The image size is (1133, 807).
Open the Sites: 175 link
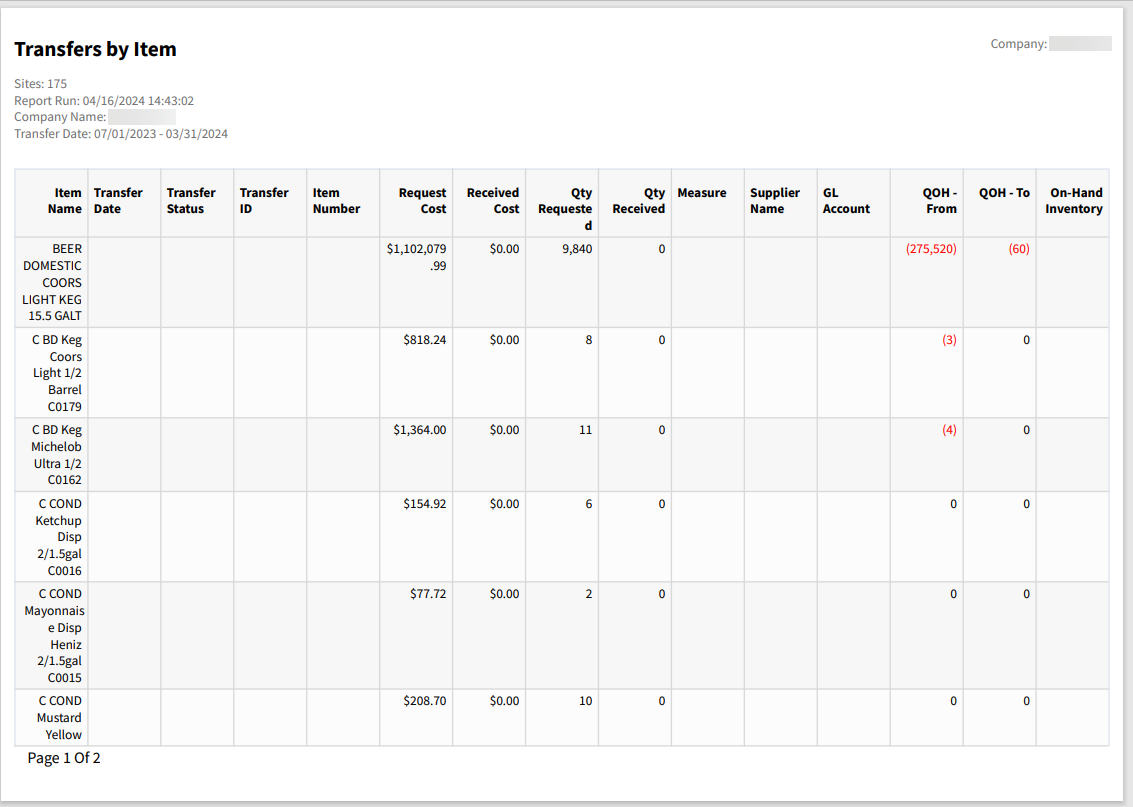click(x=40, y=83)
